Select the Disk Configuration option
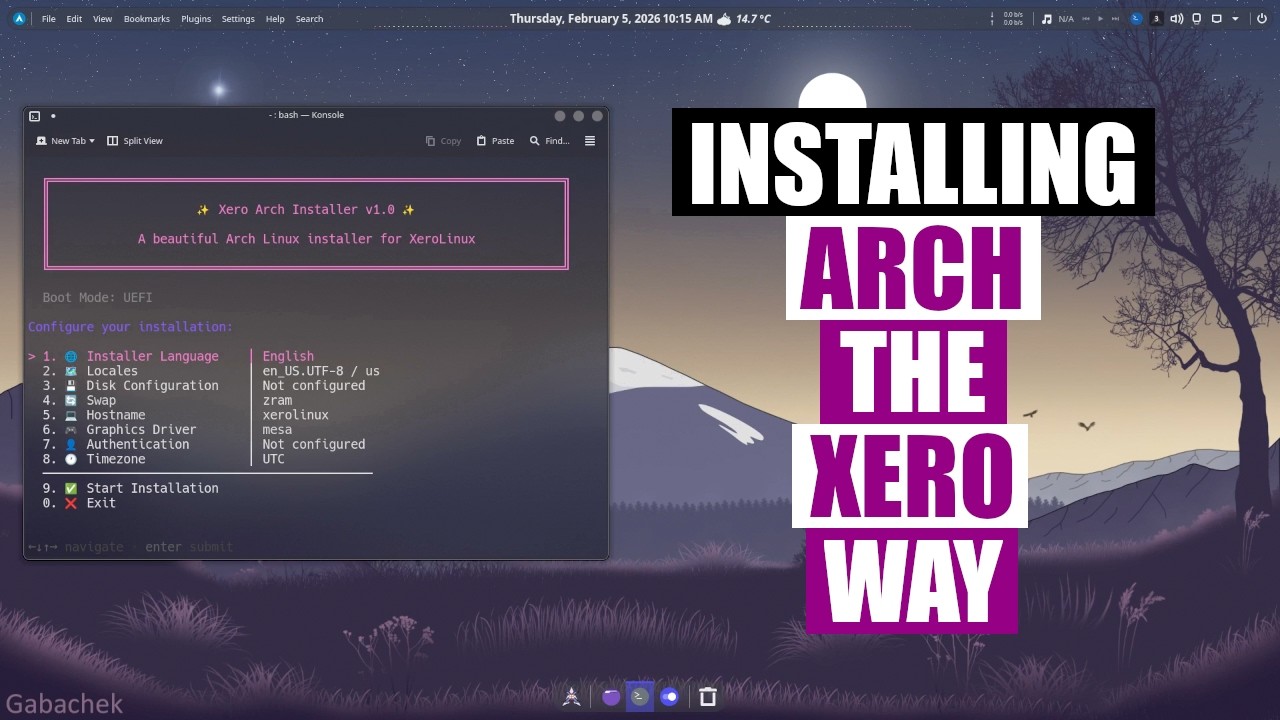Screen dimensions: 1280x720 click(131, 385)
